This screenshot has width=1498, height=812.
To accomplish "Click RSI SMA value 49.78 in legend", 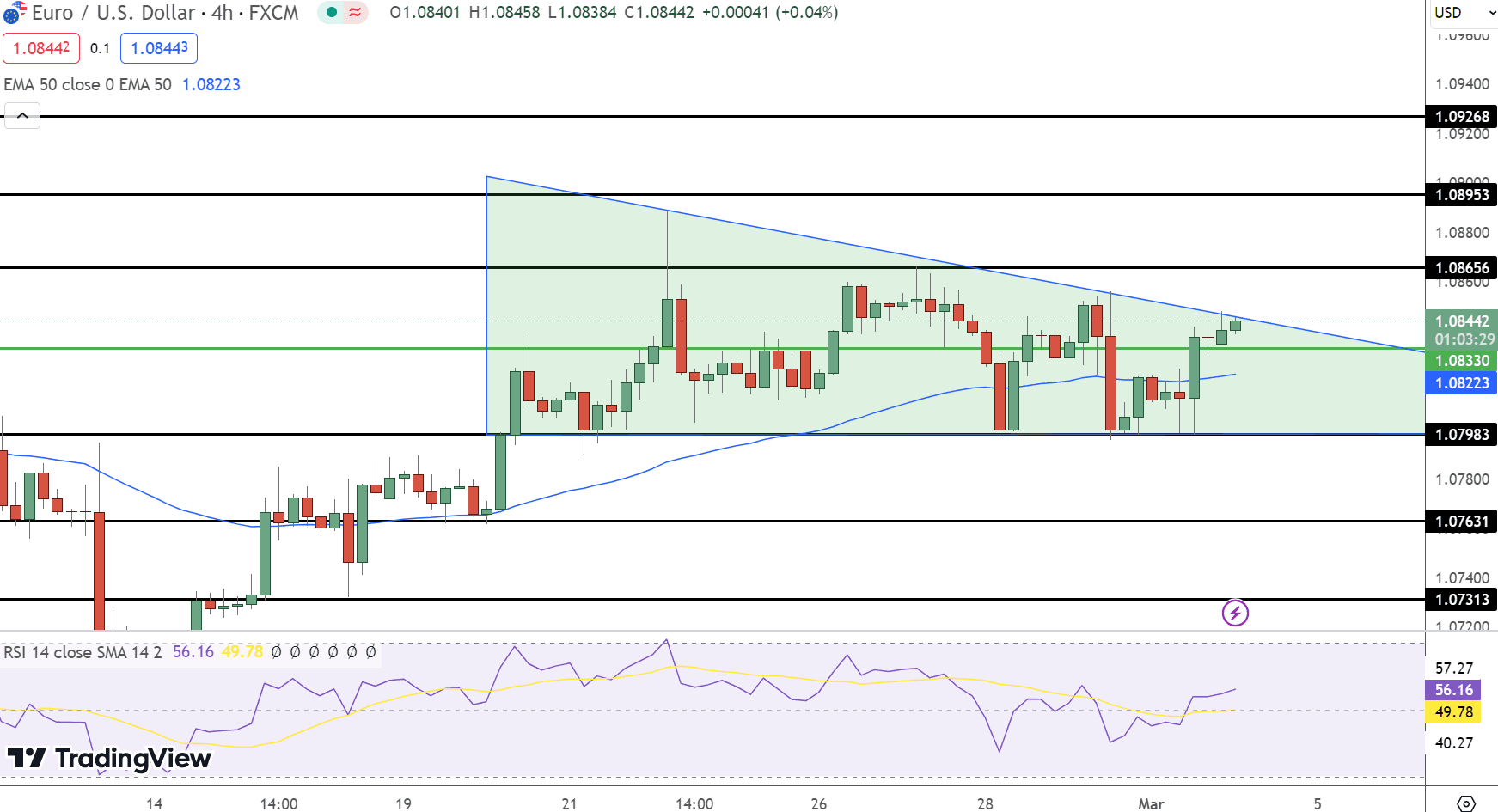I will (x=242, y=652).
